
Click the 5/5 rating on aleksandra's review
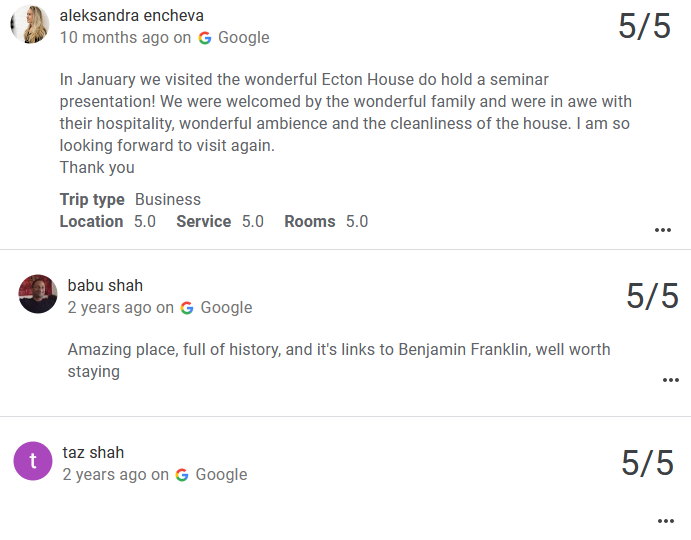pyautogui.click(x=644, y=27)
